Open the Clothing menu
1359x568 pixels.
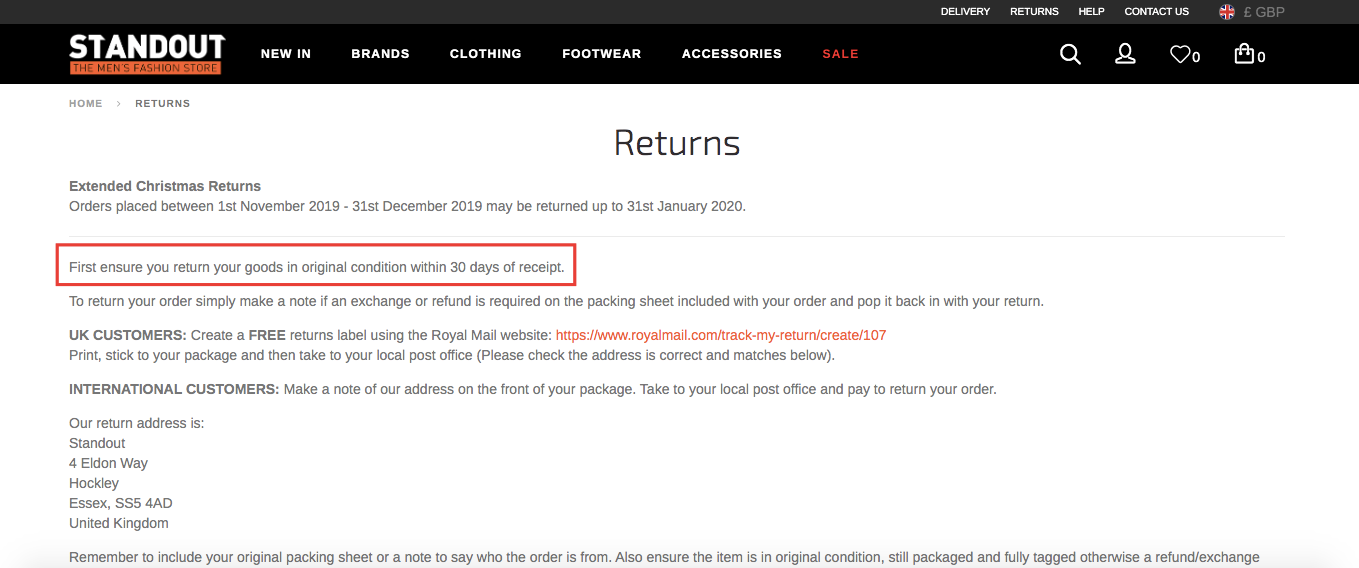click(485, 54)
